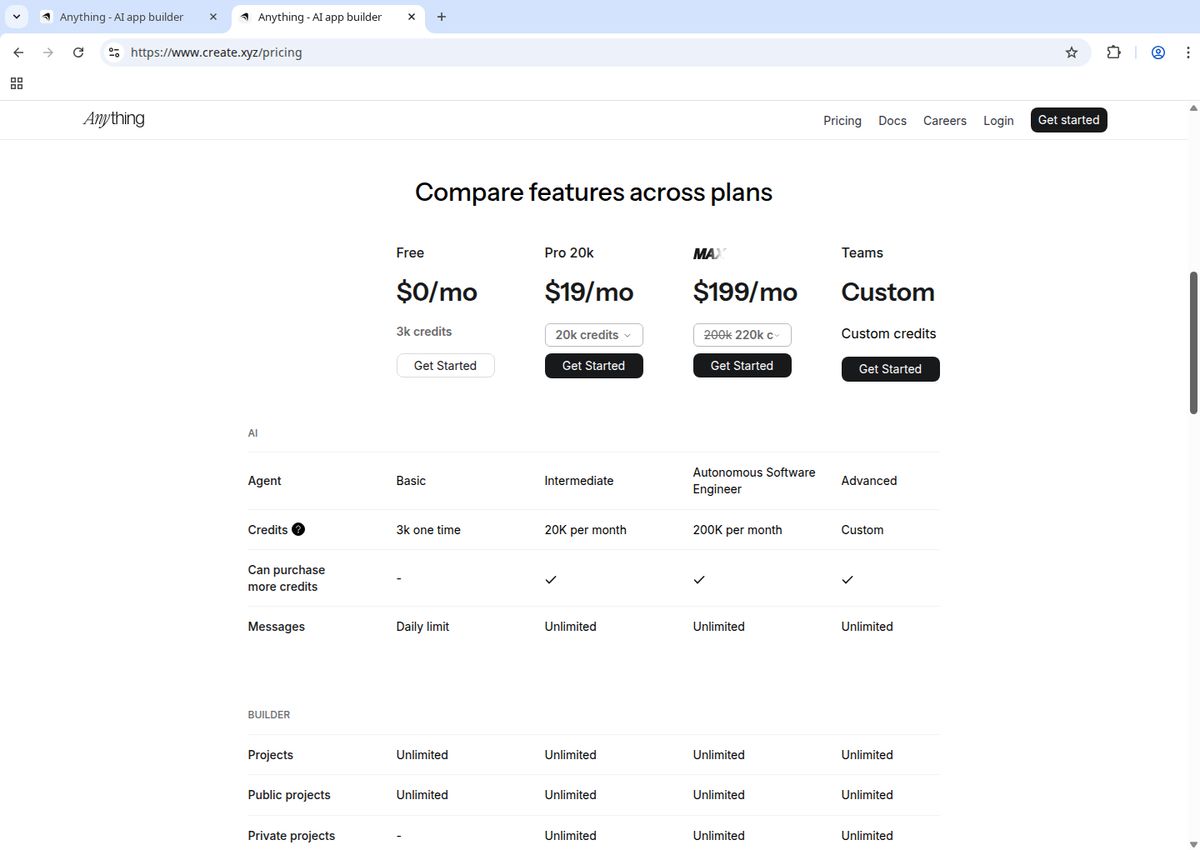Click the browser profile avatar icon

click(1157, 52)
